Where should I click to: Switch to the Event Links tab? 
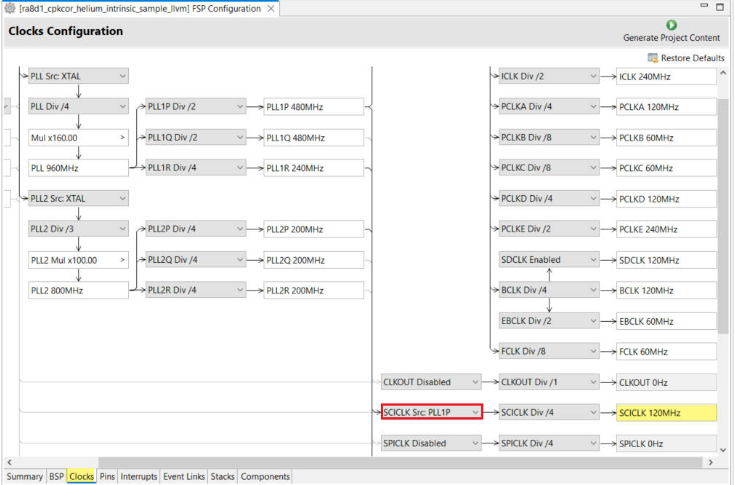(183, 477)
